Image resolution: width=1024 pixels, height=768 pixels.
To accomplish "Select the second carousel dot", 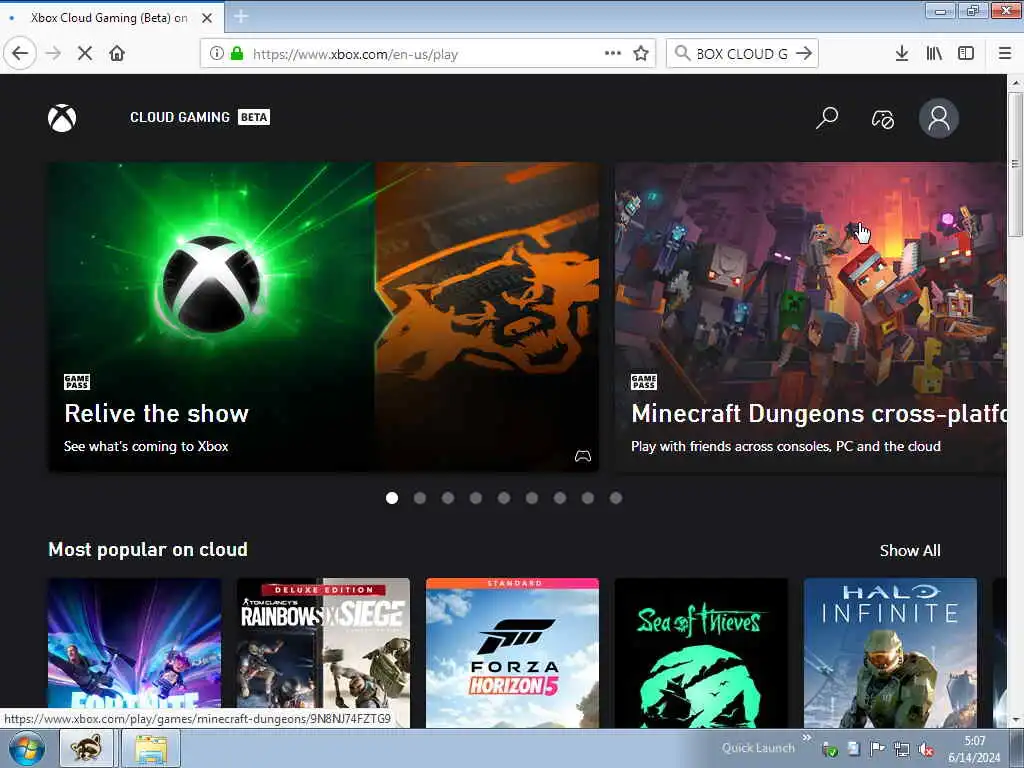I will [x=420, y=498].
